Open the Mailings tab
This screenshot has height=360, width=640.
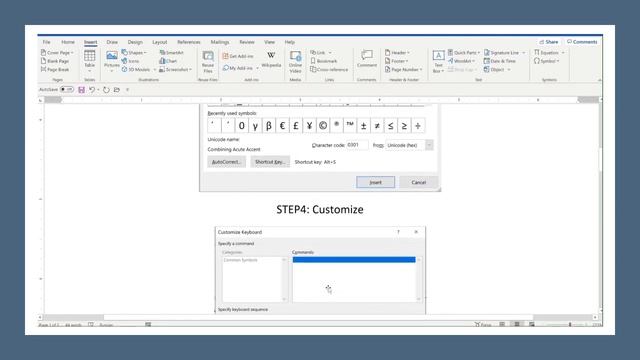220,42
